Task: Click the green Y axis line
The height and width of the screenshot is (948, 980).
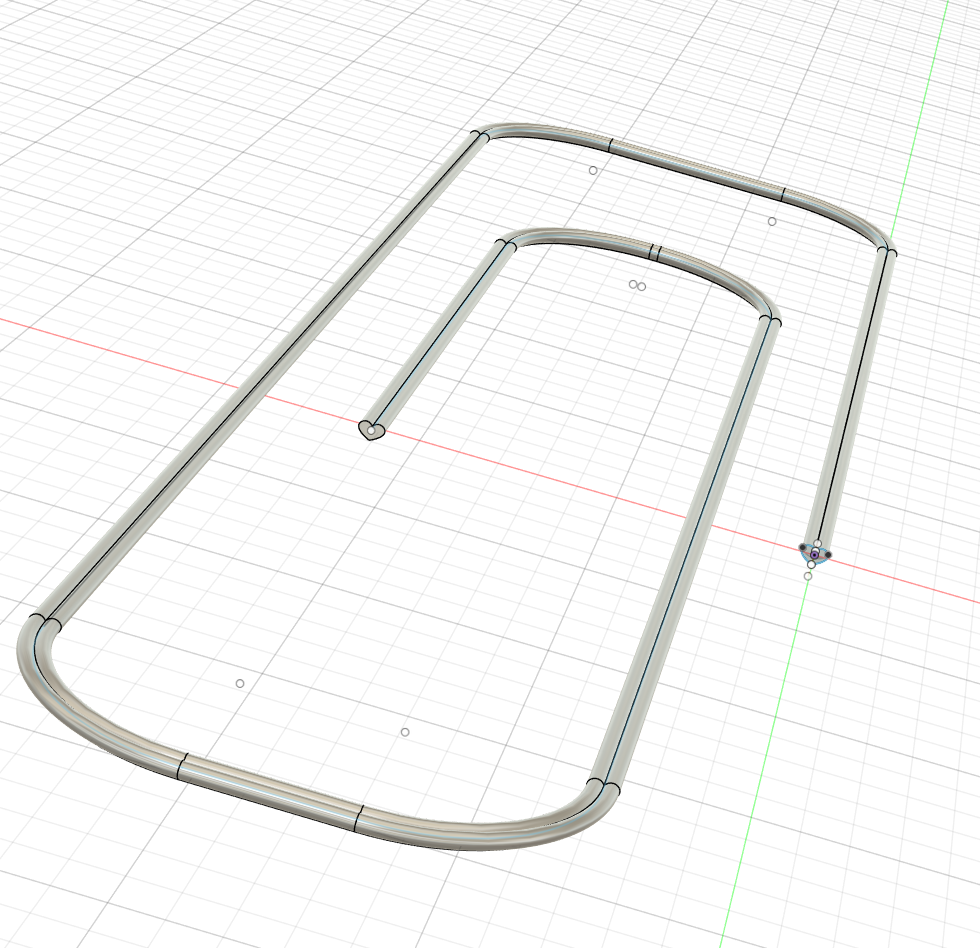Action: (760, 780)
